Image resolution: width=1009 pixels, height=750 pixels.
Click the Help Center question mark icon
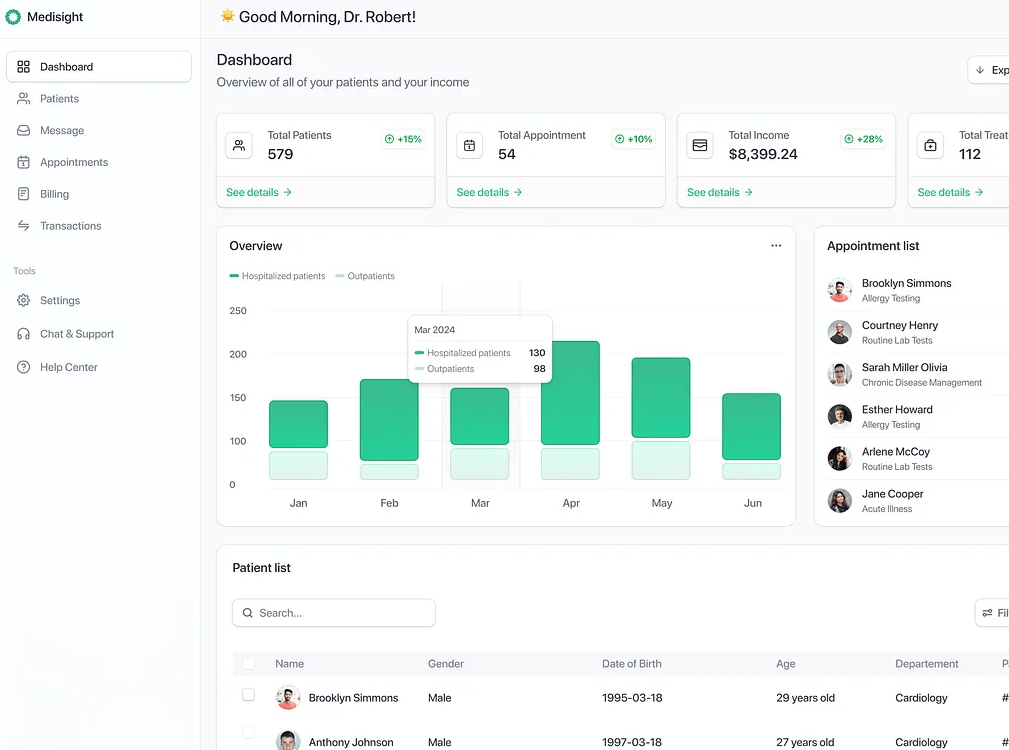(24, 367)
